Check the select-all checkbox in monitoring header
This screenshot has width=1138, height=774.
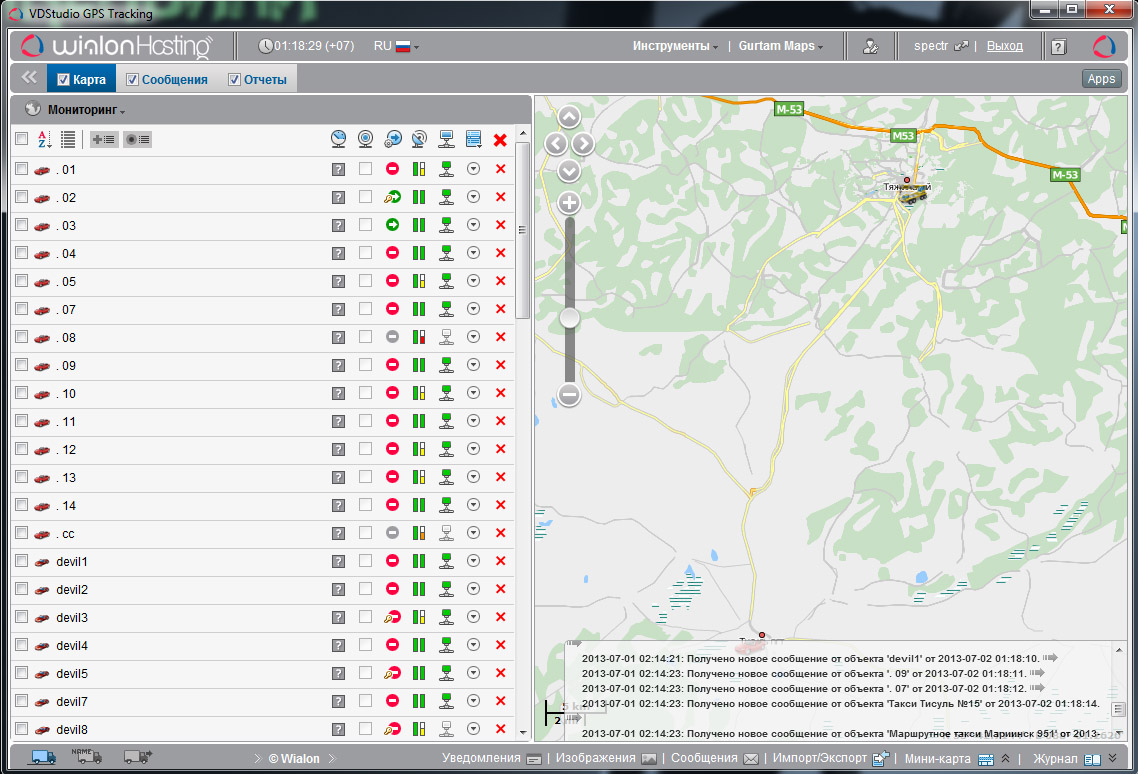click(x=22, y=139)
